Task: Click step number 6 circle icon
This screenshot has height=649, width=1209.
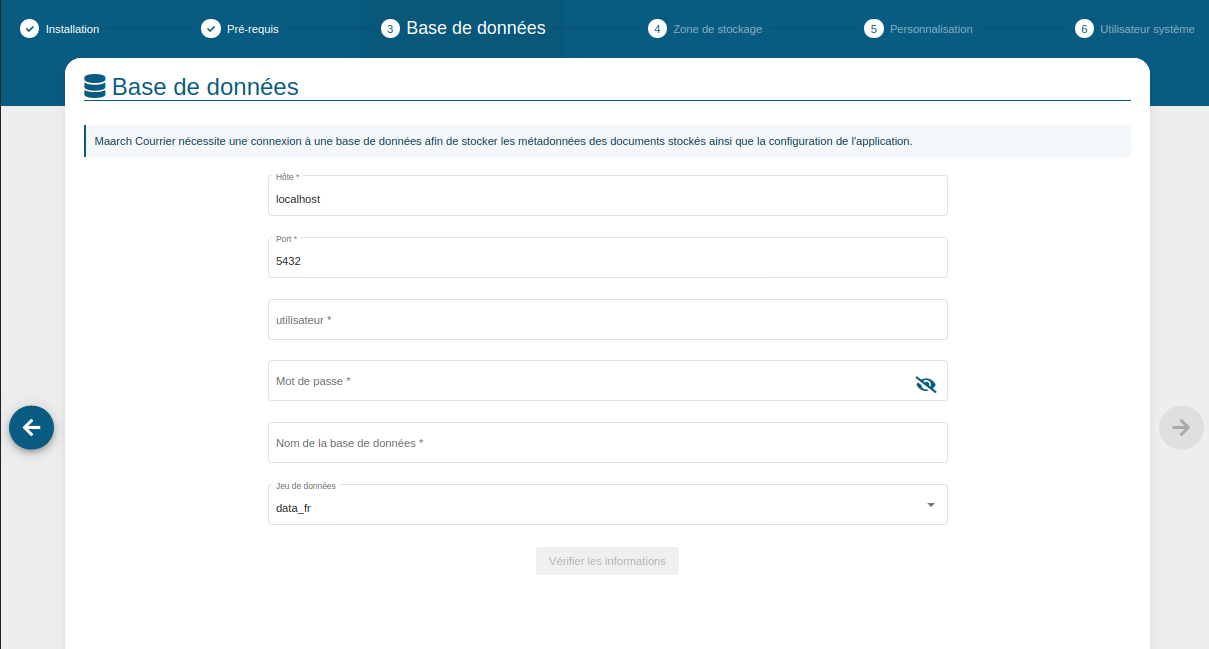Action: coord(1084,29)
